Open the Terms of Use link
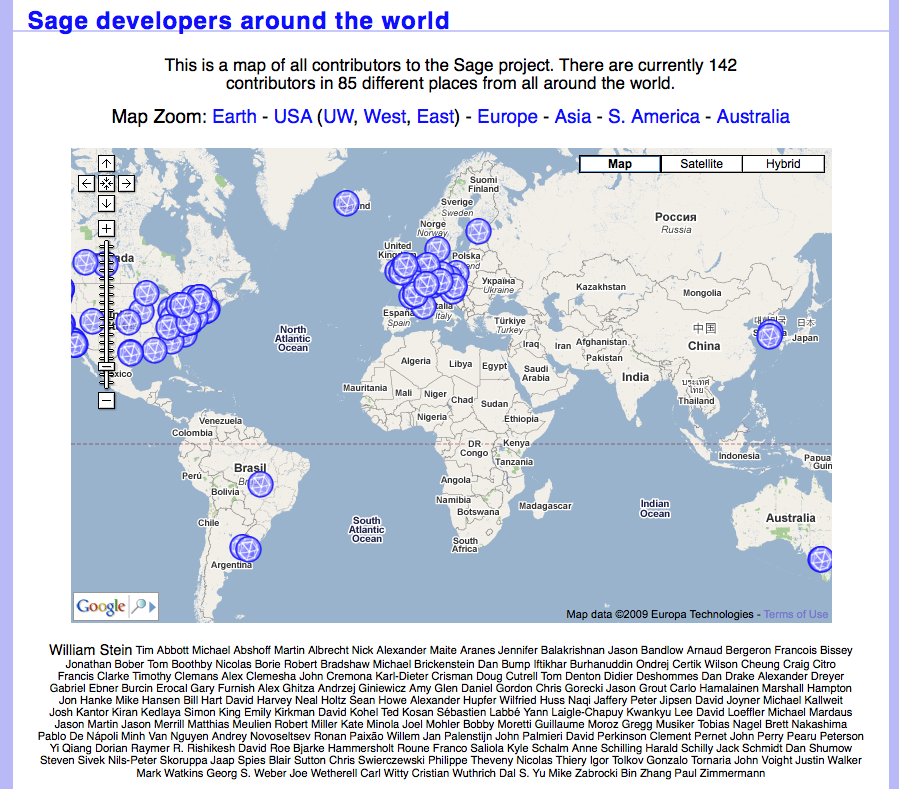Screen dimensions: 899x789 tap(796, 614)
